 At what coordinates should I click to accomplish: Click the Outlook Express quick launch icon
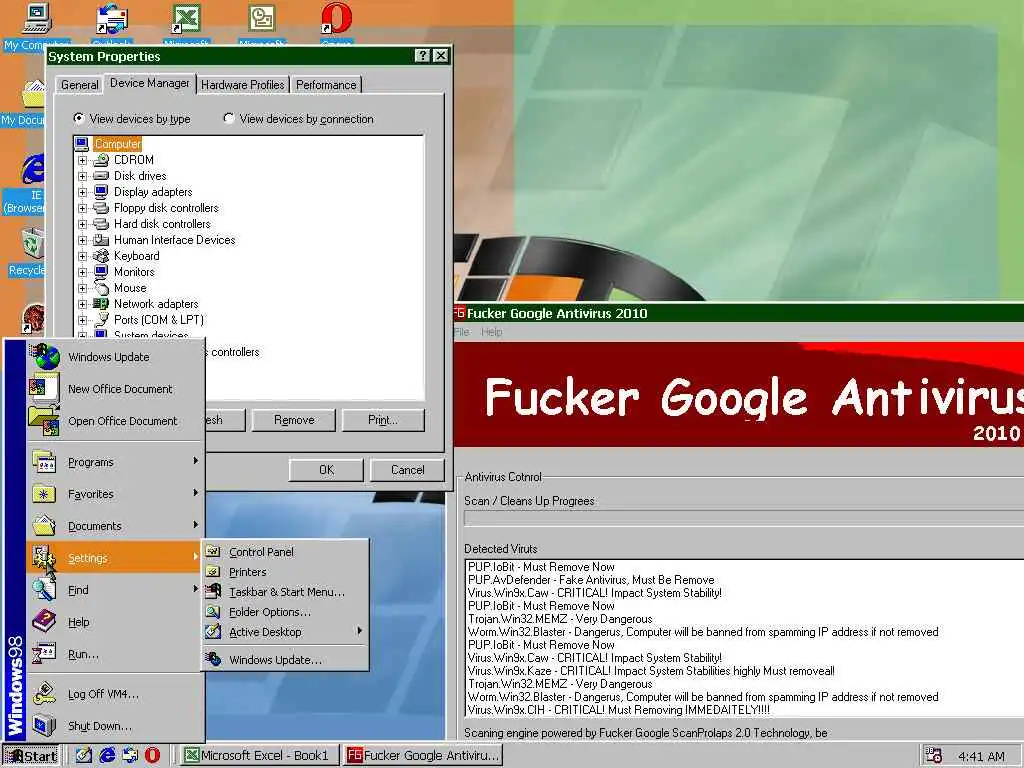(129, 755)
